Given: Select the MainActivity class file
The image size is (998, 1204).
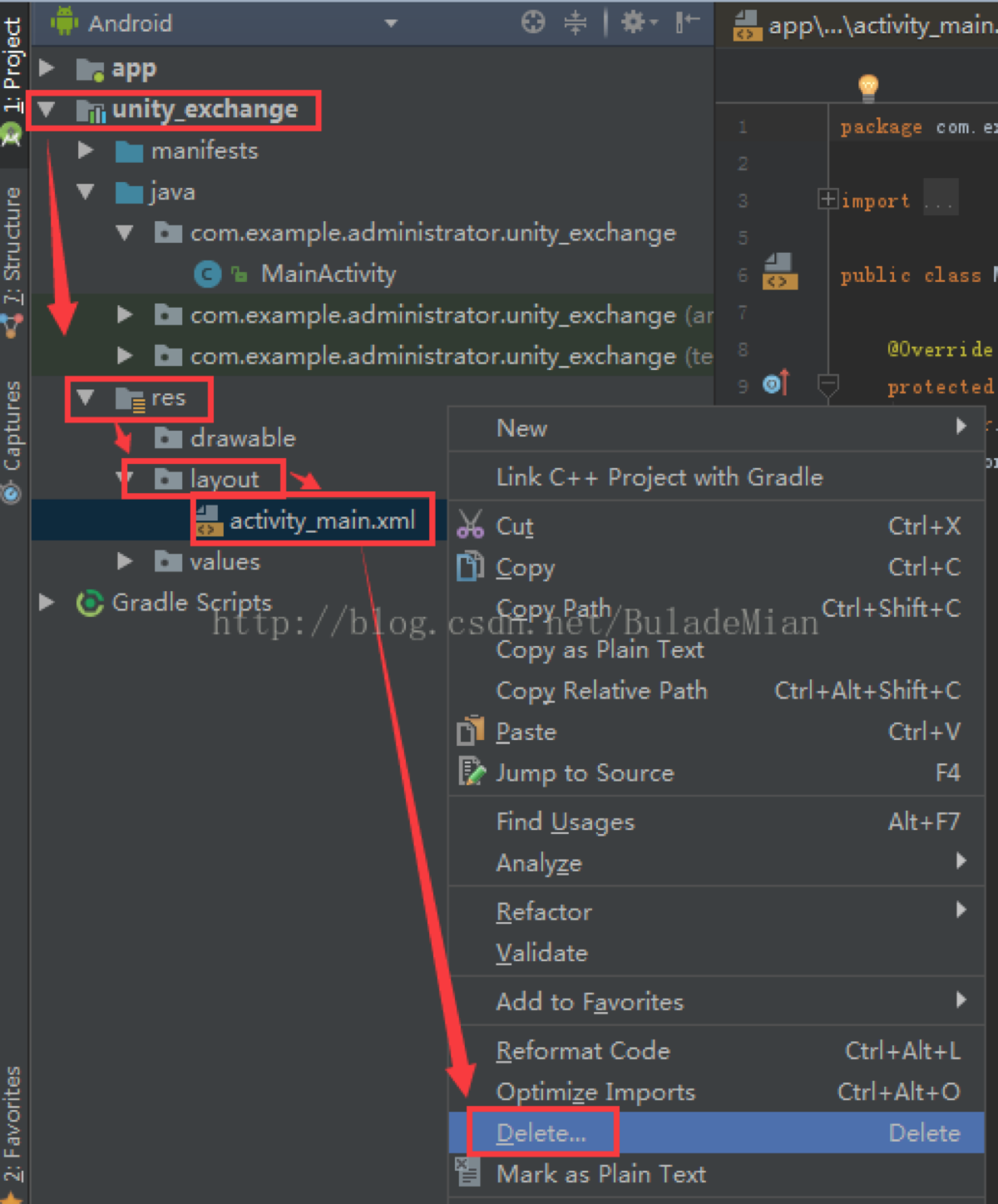Looking at the screenshot, I should coord(328,274).
